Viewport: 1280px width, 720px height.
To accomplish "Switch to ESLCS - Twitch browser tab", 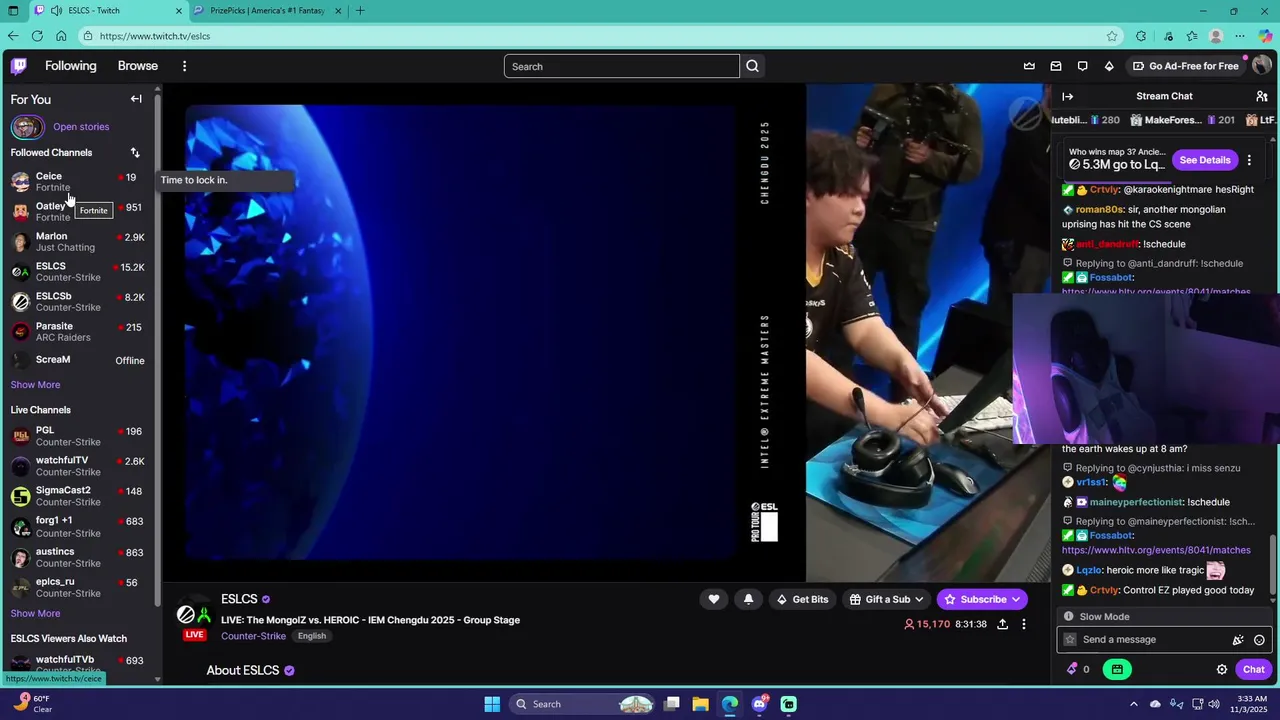I will coord(108,11).
